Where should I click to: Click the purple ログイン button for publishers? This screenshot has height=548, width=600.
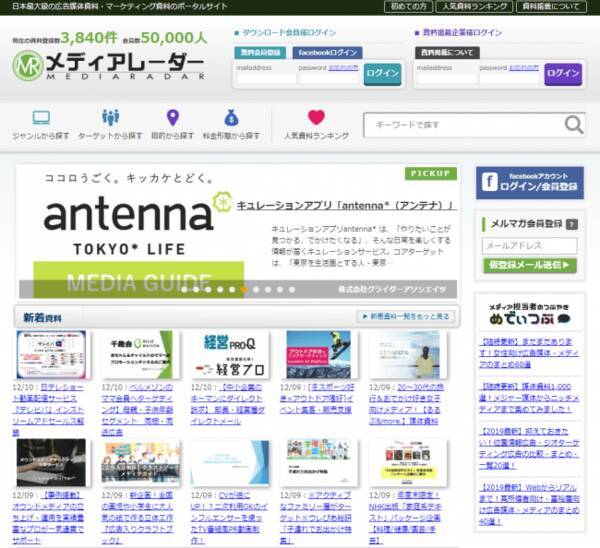[x=562, y=73]
